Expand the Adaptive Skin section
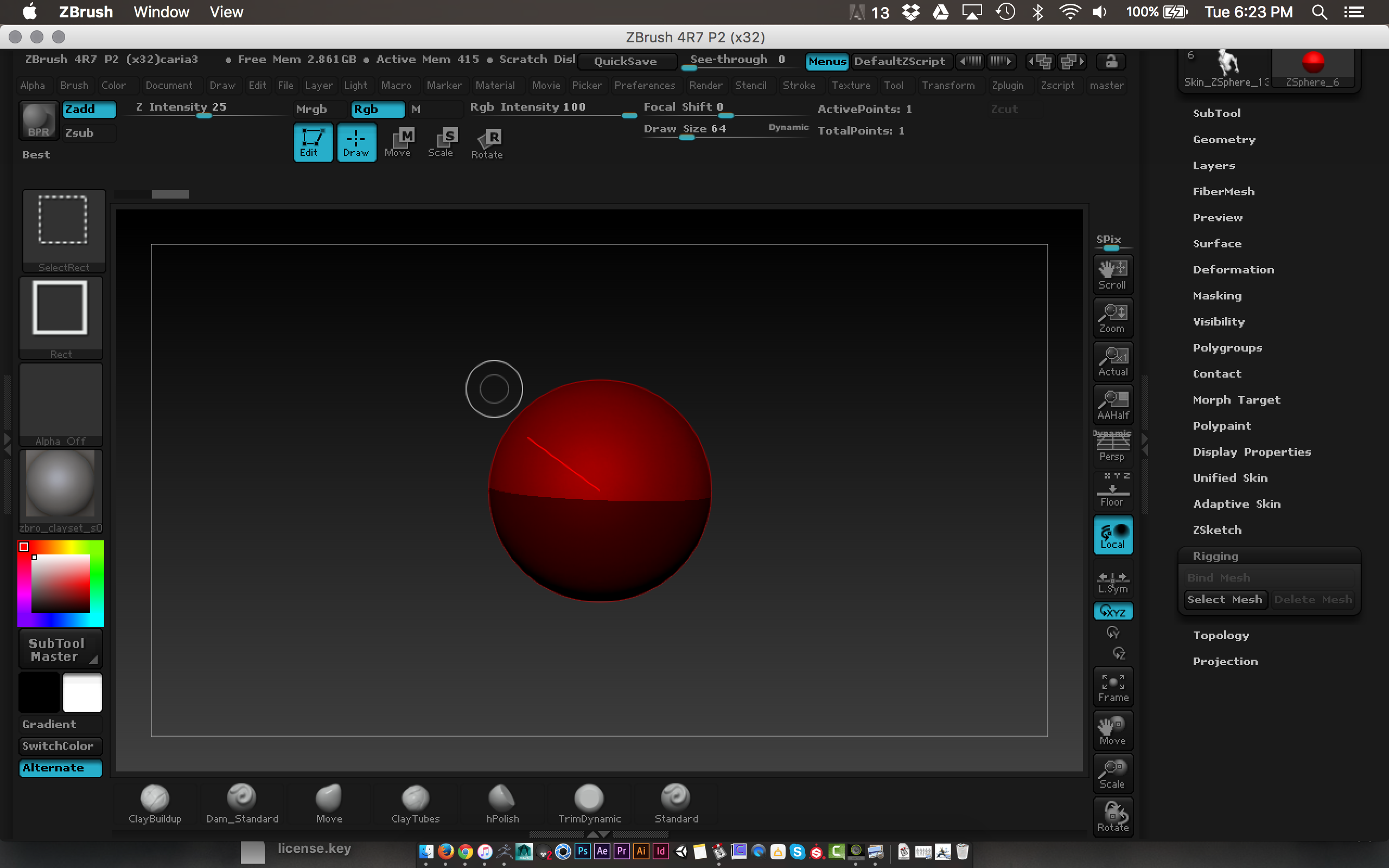 coord(1237,504)
